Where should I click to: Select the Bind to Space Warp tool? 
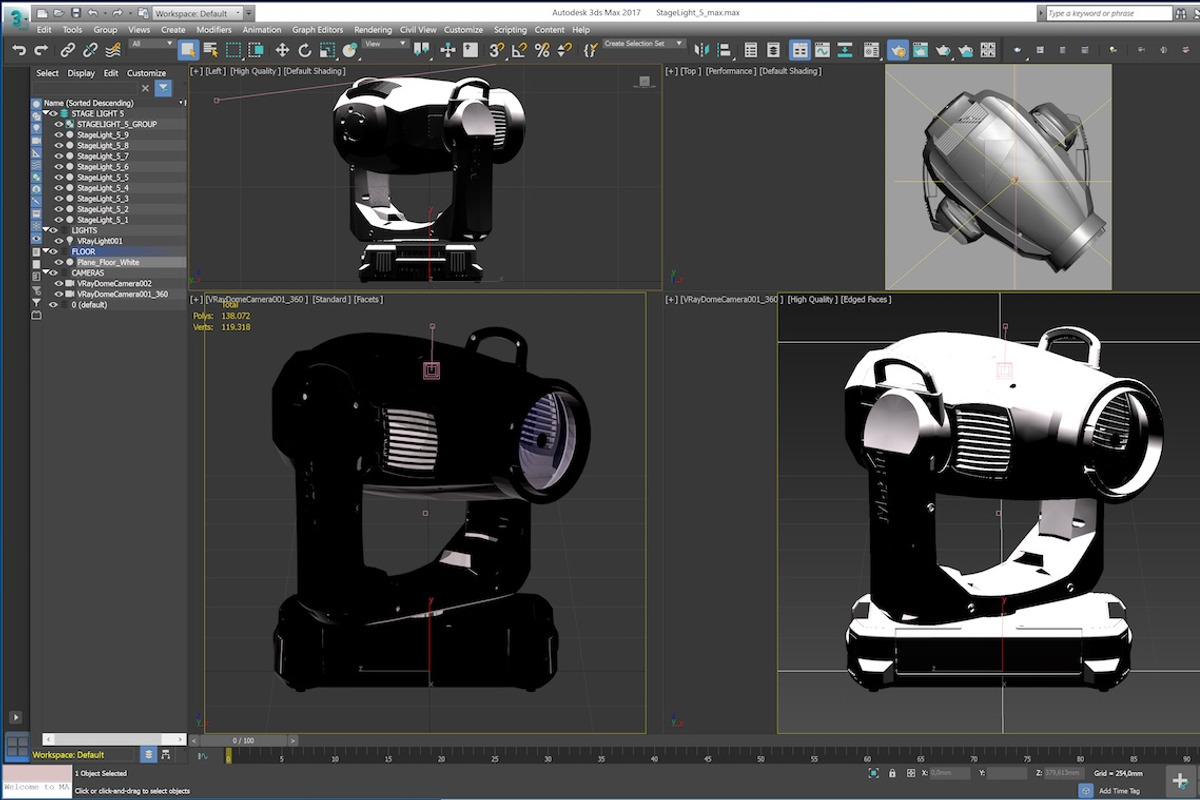coord(112,50)
